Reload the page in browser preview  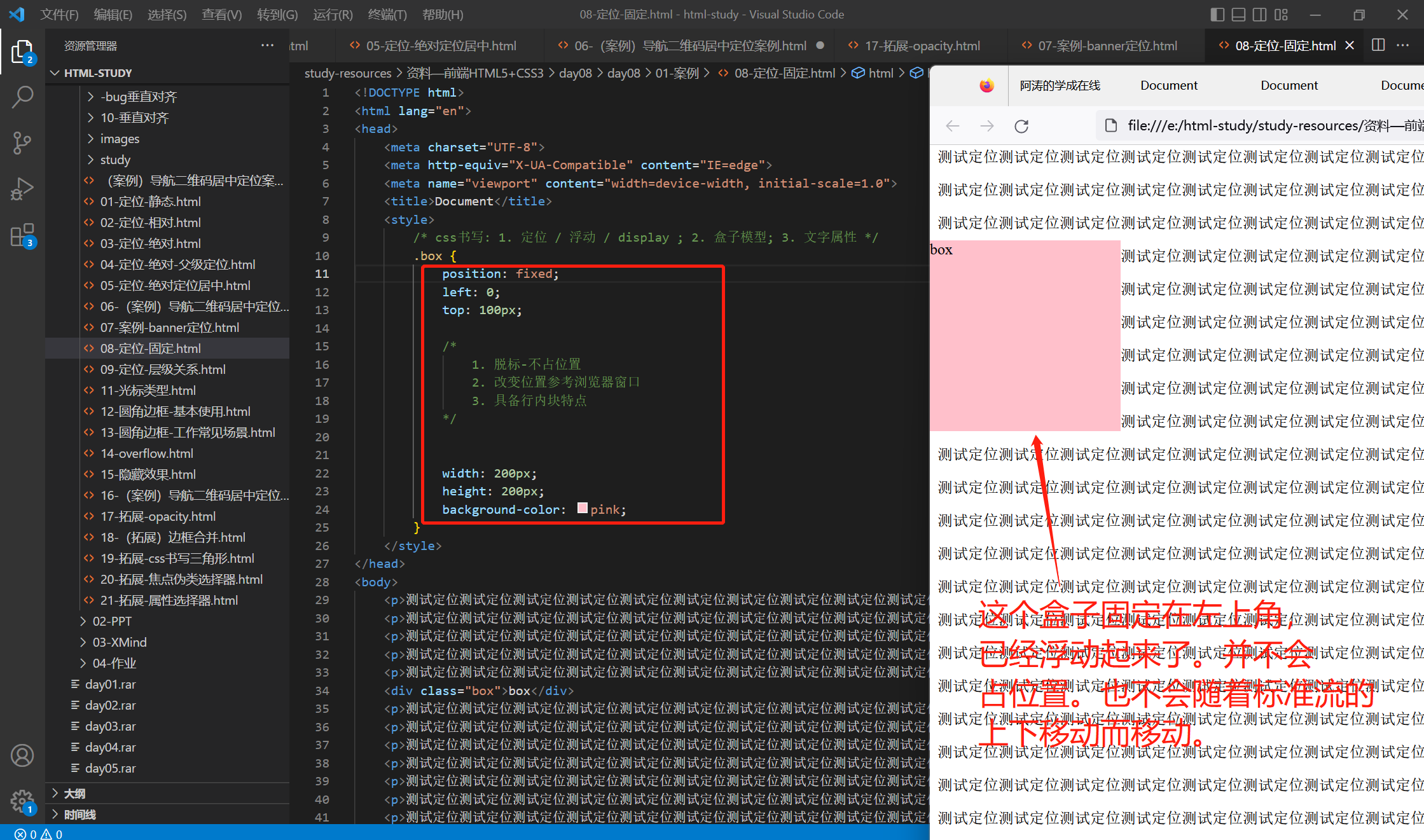(x=1021, y=126)
